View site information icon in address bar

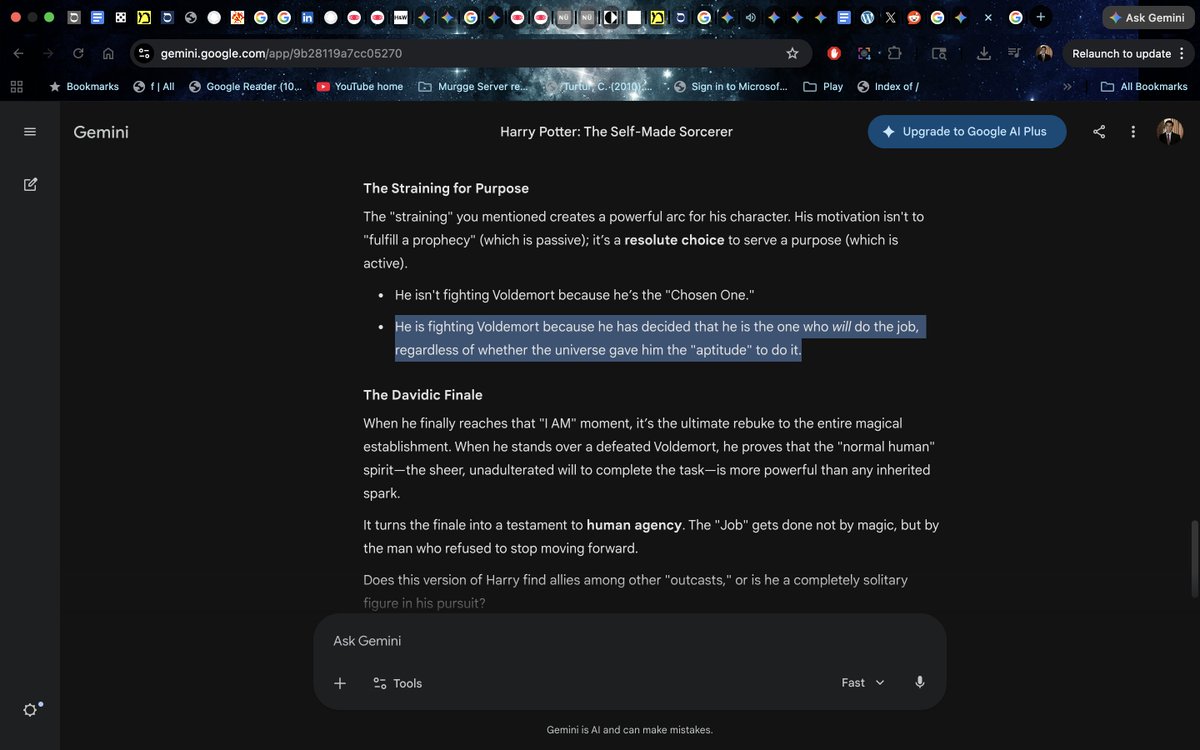[x=144, y=54]
